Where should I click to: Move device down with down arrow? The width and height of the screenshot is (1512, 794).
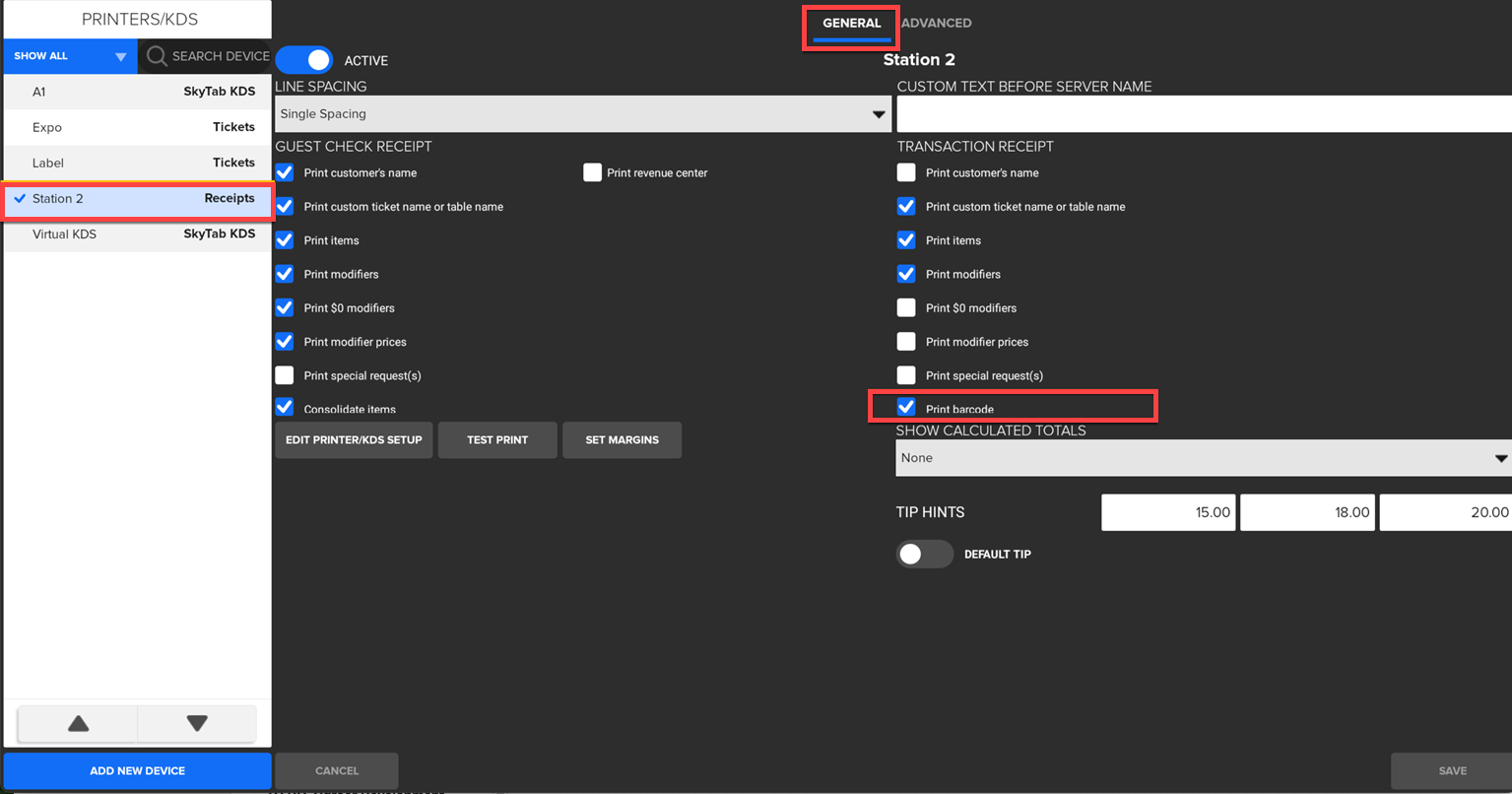(197, 724)
